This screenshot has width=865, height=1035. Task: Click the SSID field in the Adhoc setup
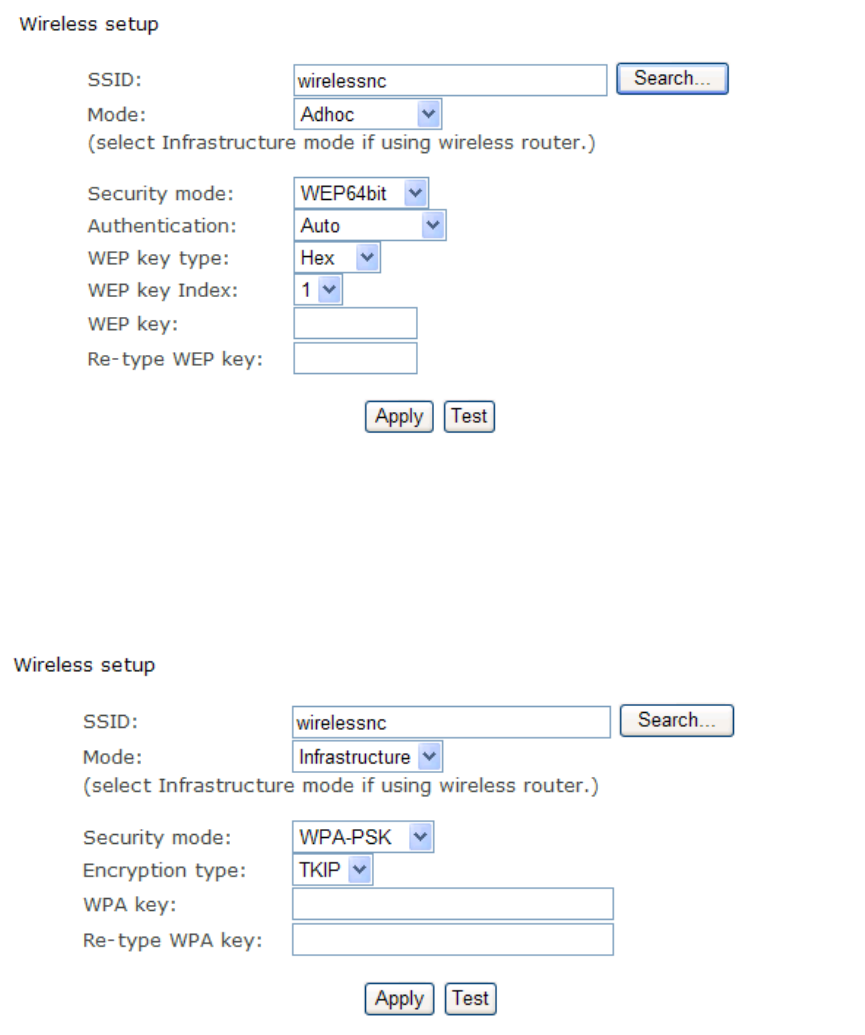pyautogui.click(x=450, y=80)
